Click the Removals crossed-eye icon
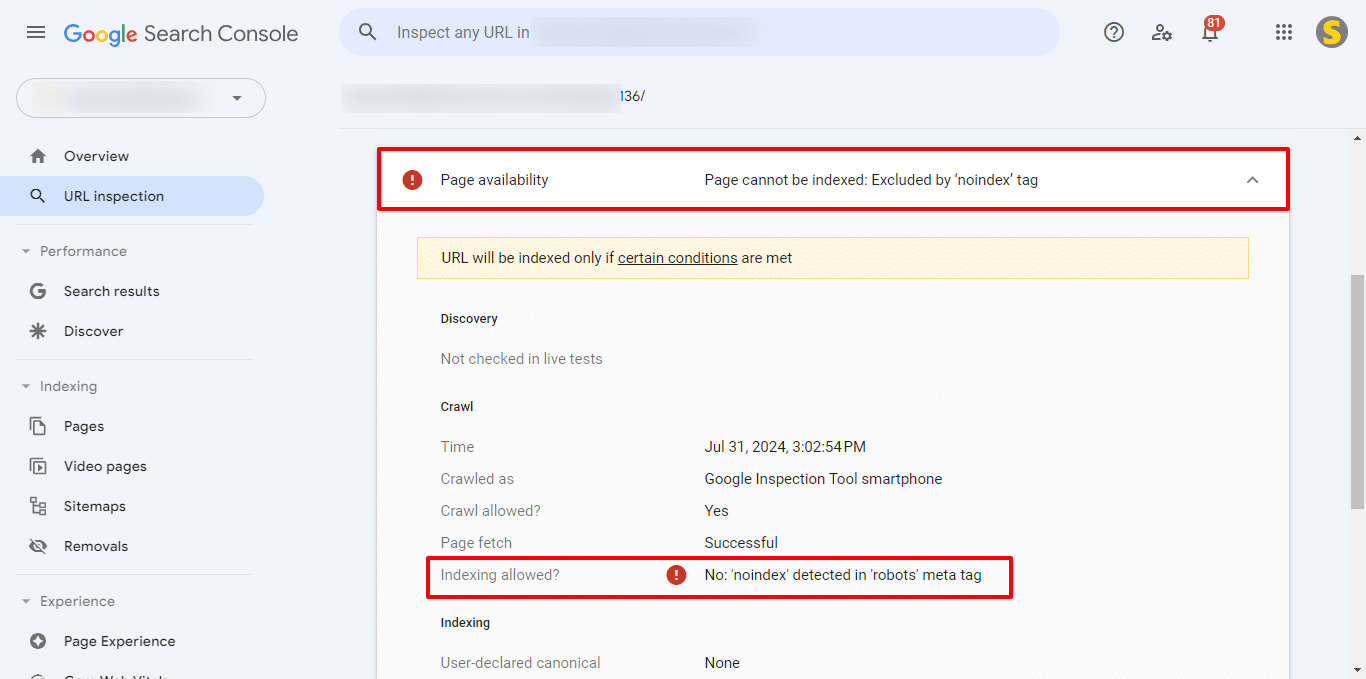Viewport: 1366px width, 679px height. click(38, 546)
